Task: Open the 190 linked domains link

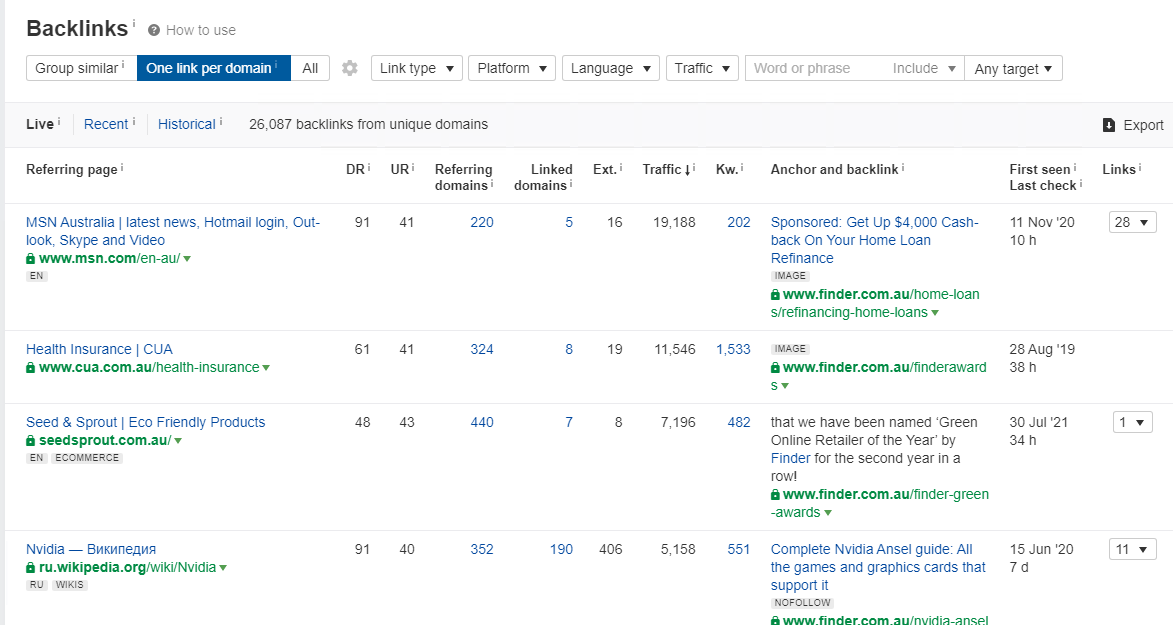Action: 561,550
